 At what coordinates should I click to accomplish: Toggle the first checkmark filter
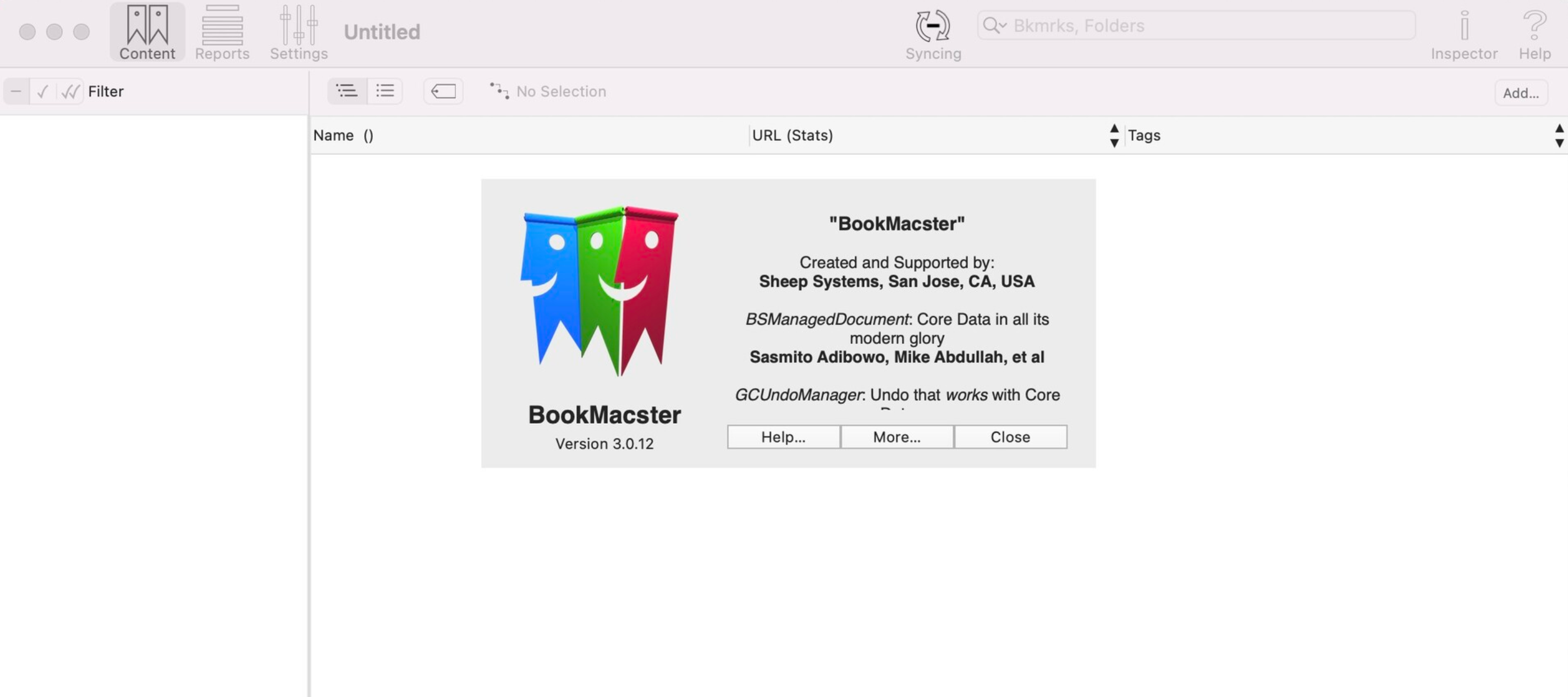tap(42, 91)
